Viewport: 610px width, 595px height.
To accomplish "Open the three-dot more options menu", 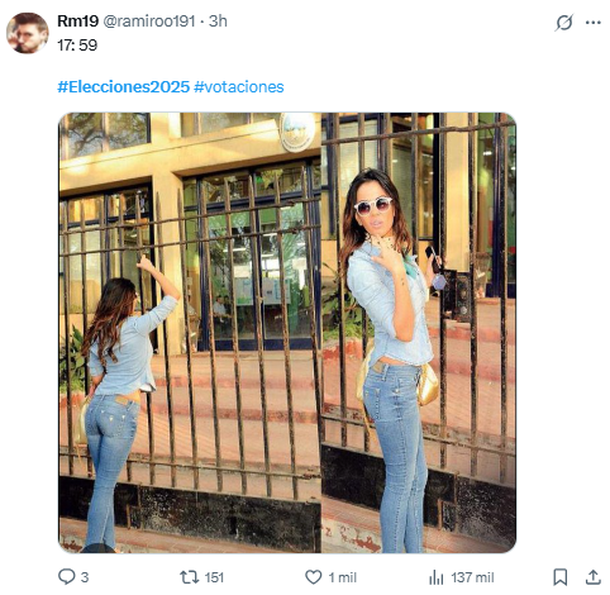I will pos(592,22).
